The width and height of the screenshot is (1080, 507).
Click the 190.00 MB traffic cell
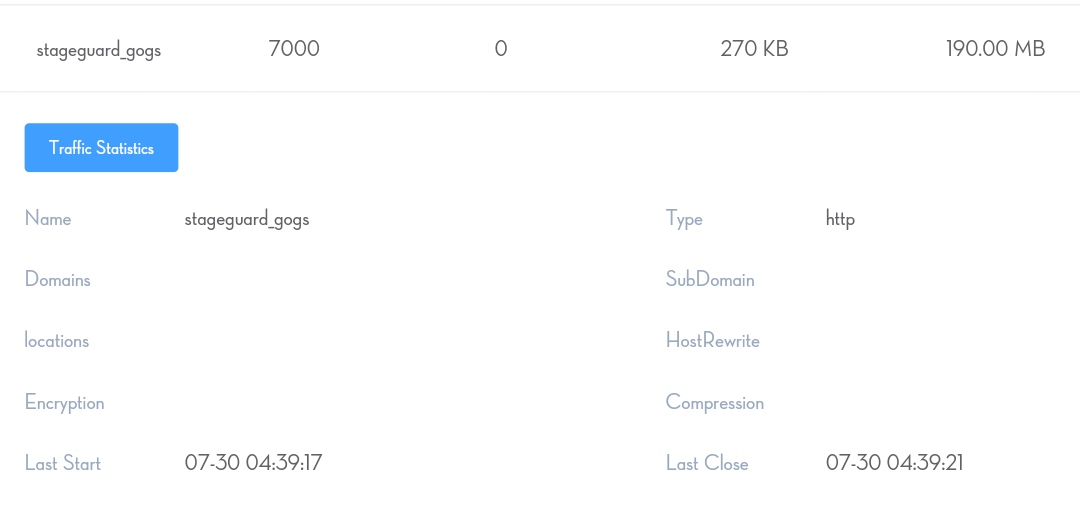point(995,48)
